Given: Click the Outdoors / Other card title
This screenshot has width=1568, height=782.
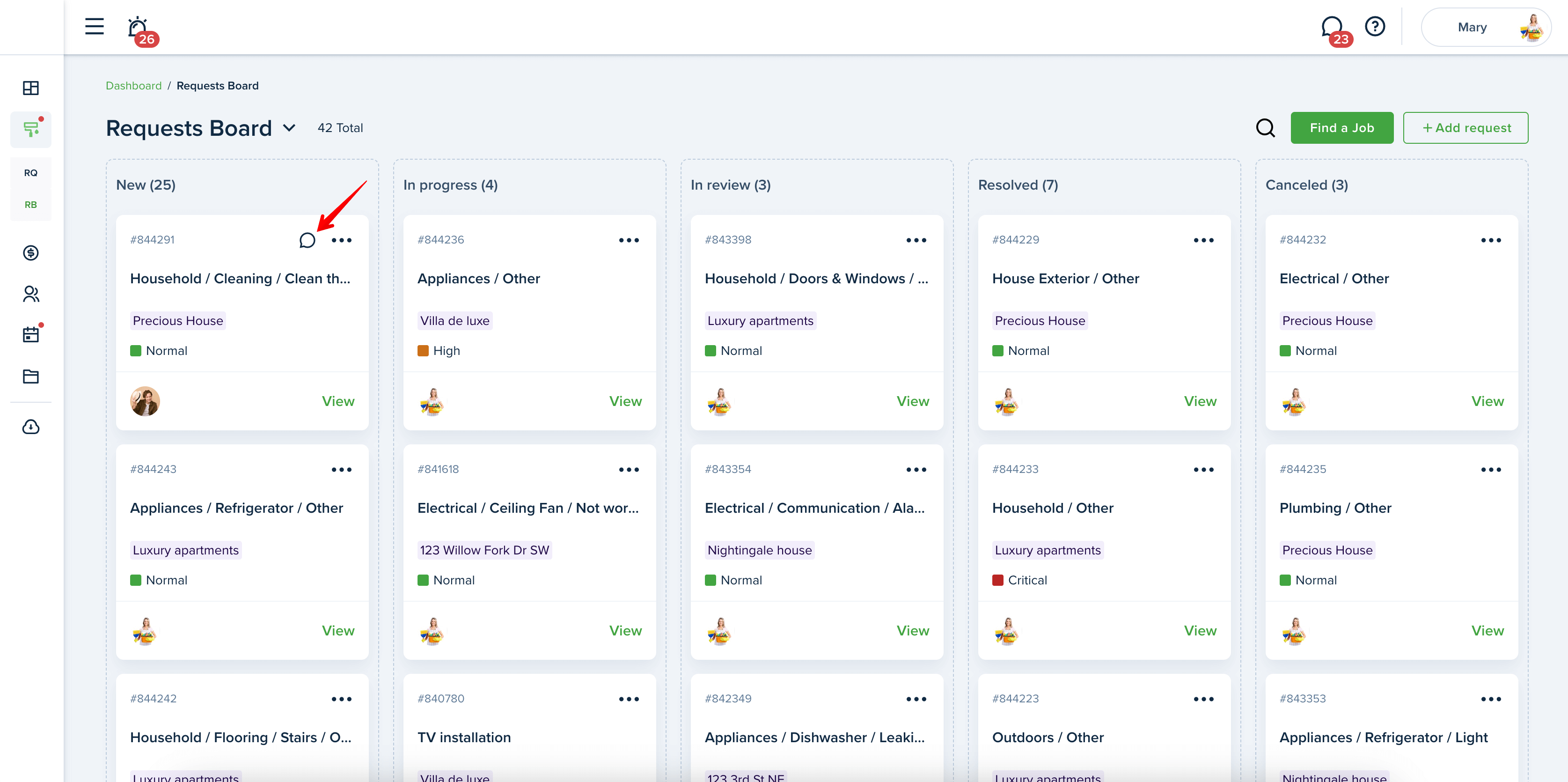Looking at the screenshot, I should tap(1048, 738).
